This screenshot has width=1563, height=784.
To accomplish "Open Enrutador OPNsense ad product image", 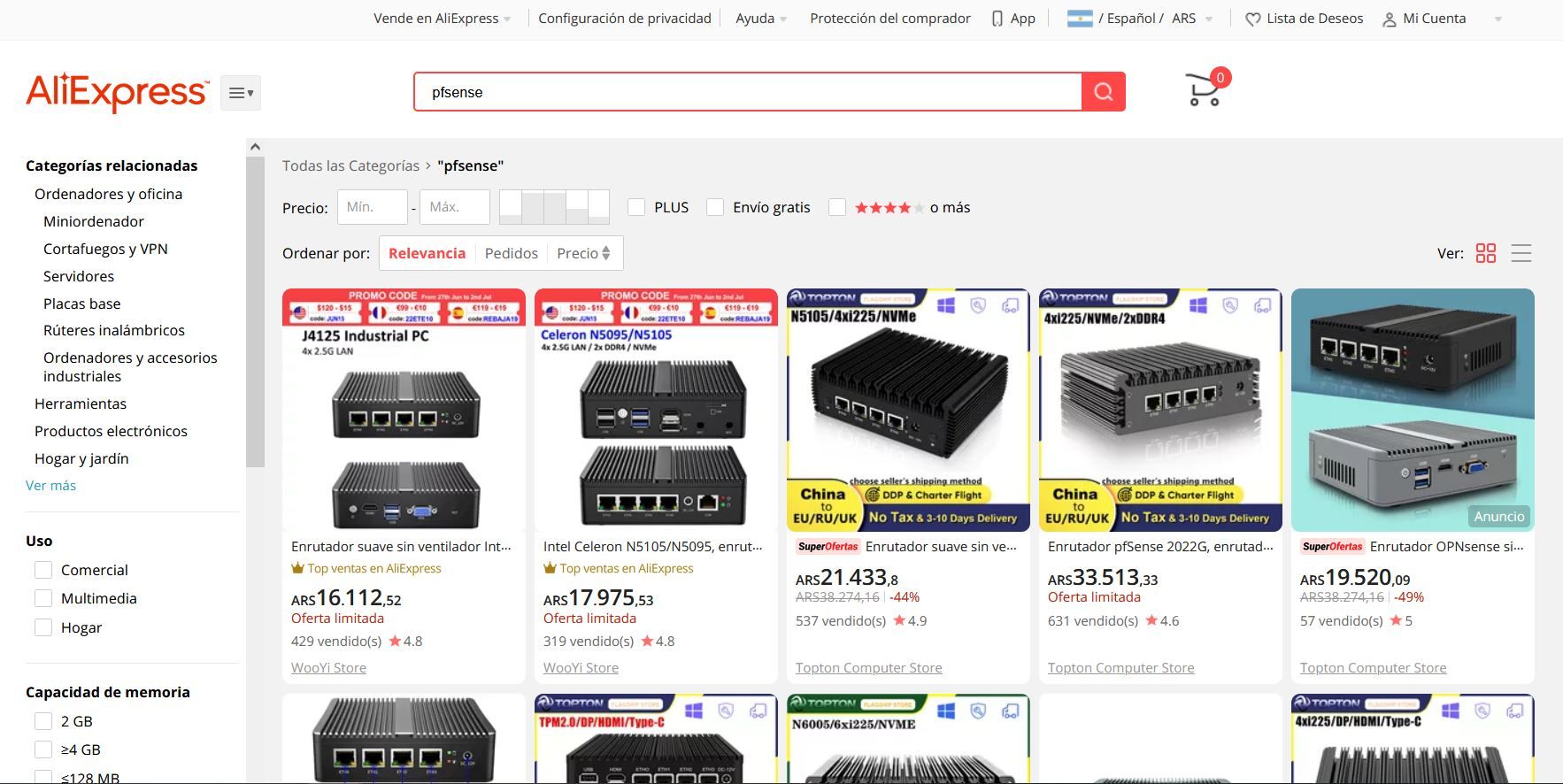I will coord(1413,410).
